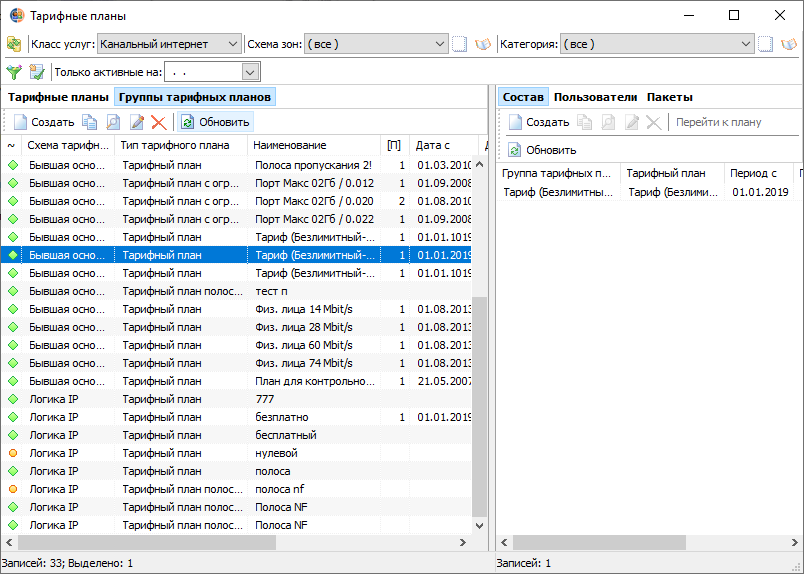Switch to the Пакеты tab

click(670, 97)
